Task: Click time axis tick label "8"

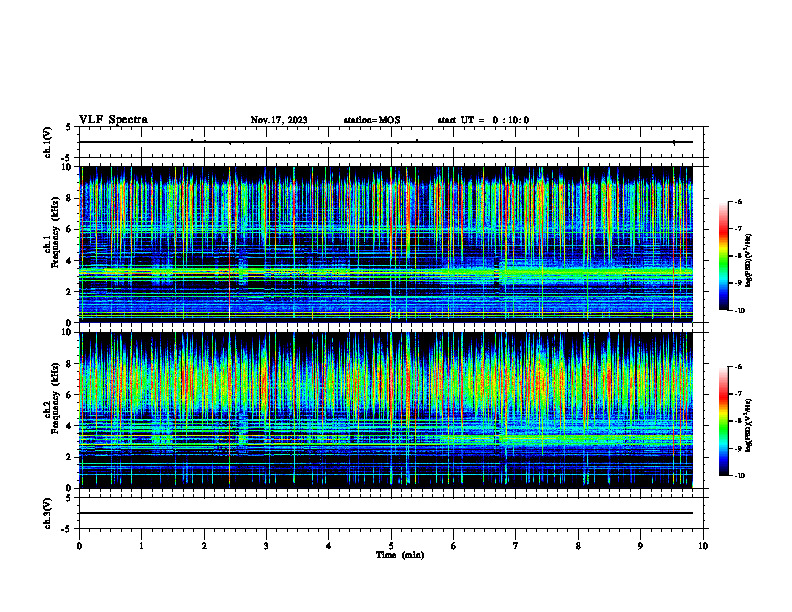Action: click(578, 546)
